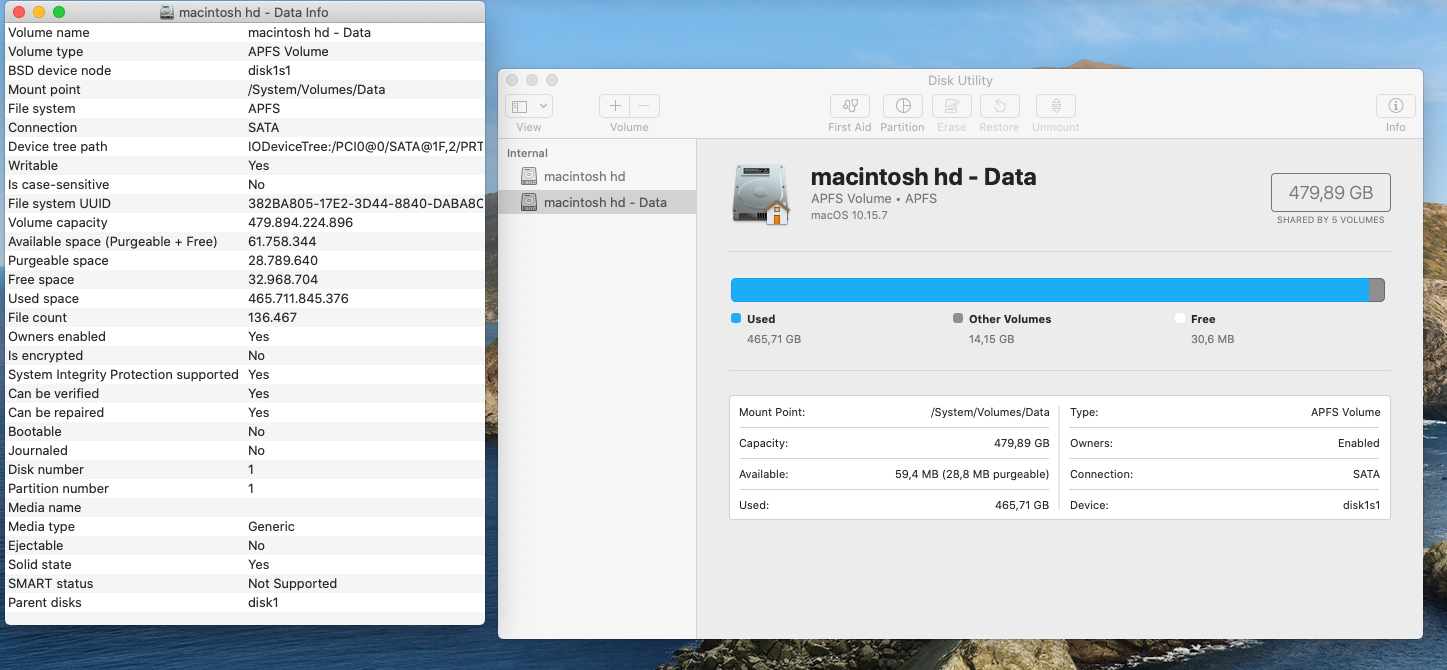Click the Info toolbar icon in Disk Utility

[x=1396, y=106]
